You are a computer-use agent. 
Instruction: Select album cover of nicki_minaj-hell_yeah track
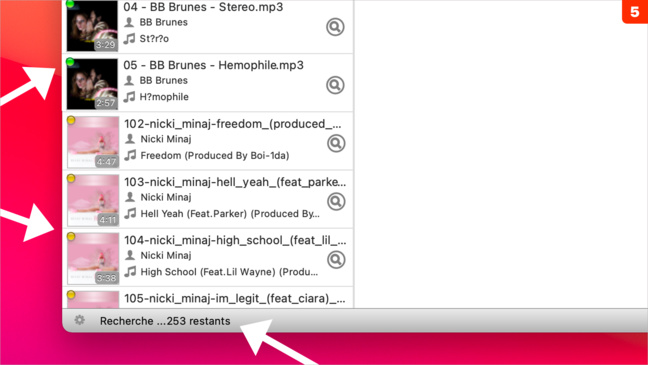tap(93, 200)
